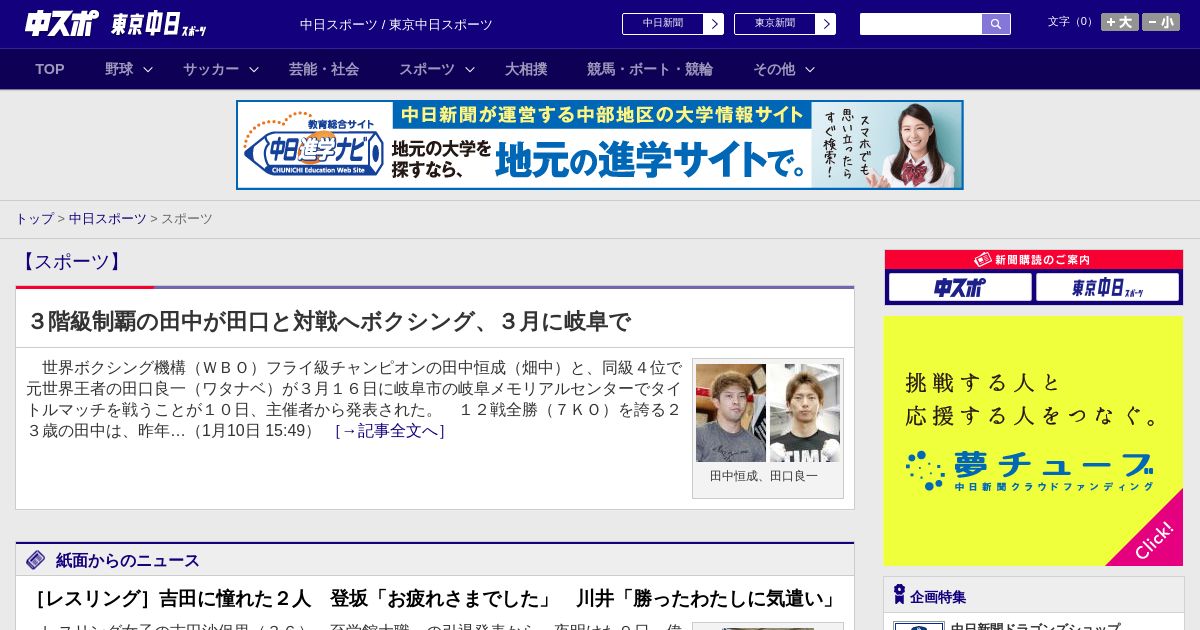The image size is (1200, 630).
Task: Go to TOP in navigation bar
Action: tap(50, 69)
